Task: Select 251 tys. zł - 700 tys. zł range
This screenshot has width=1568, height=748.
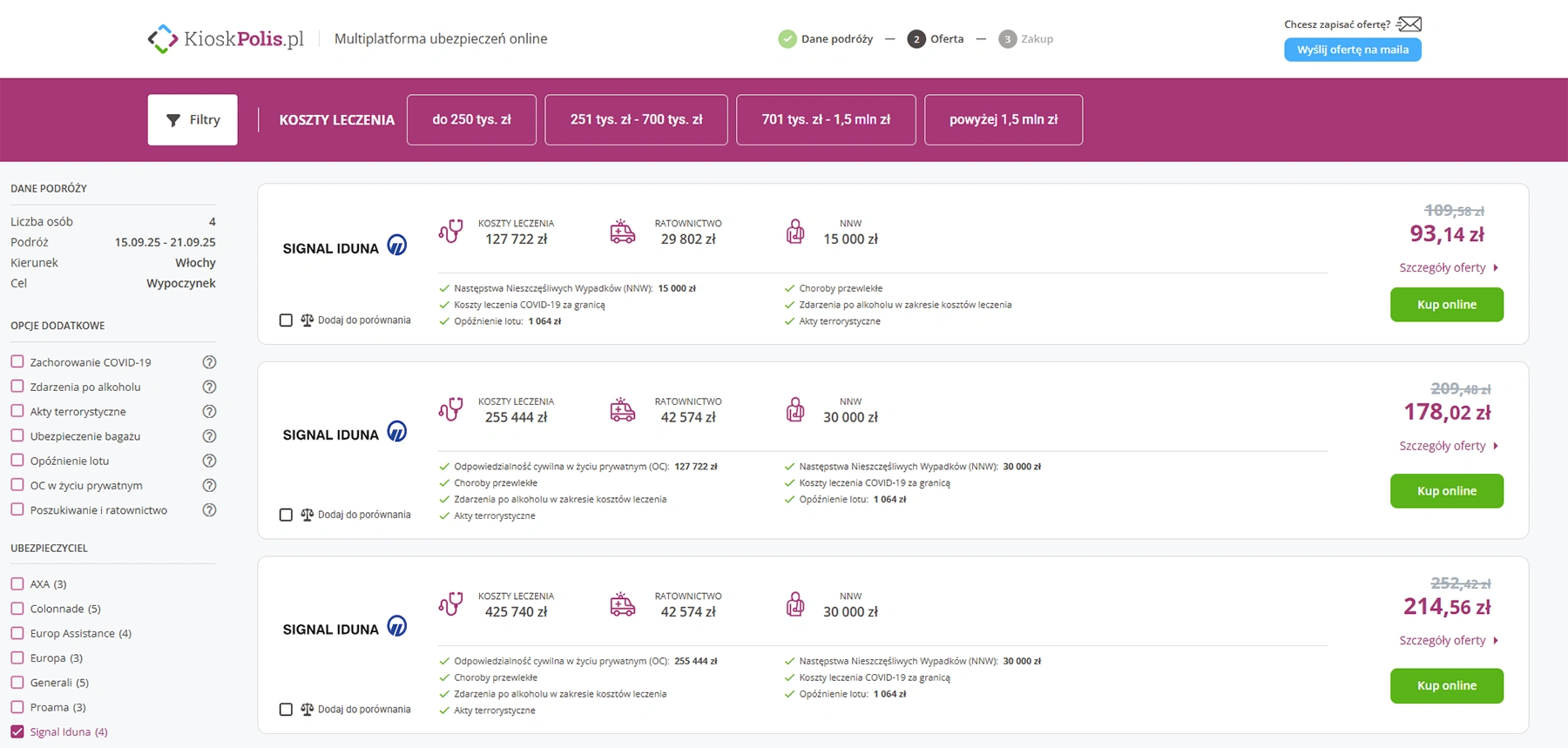Action: tap(636, 119)
